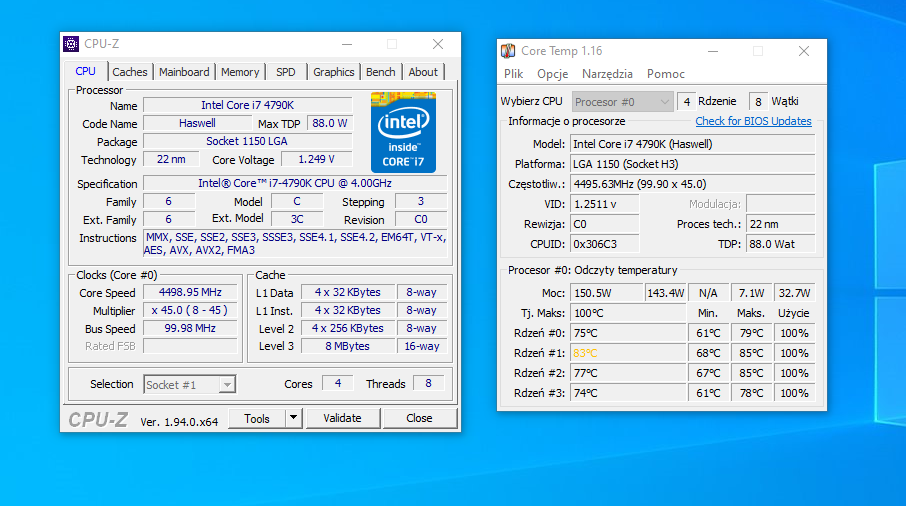The image size is (906, 506).
Task: Click the Code Name field Haswell
Action: pos(197,123)
